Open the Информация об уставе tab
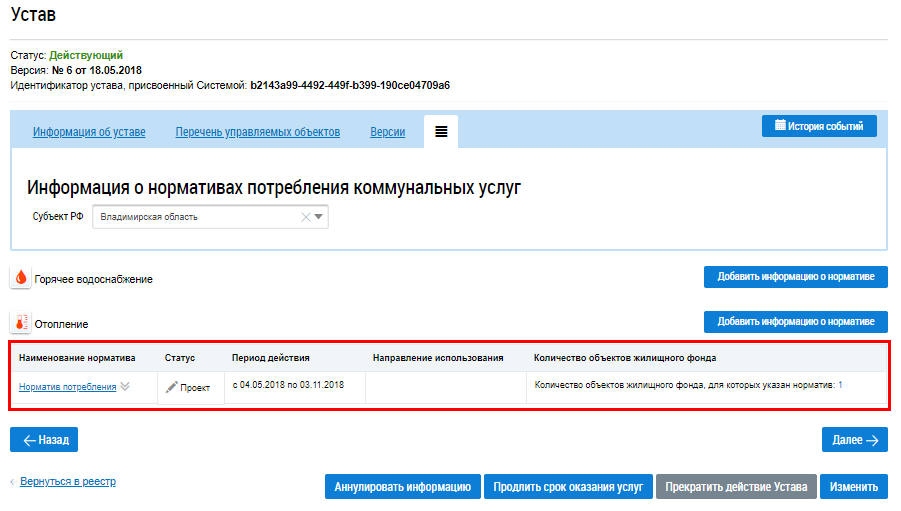This screenshot has width=901, height=511. (x=89, y=132)
